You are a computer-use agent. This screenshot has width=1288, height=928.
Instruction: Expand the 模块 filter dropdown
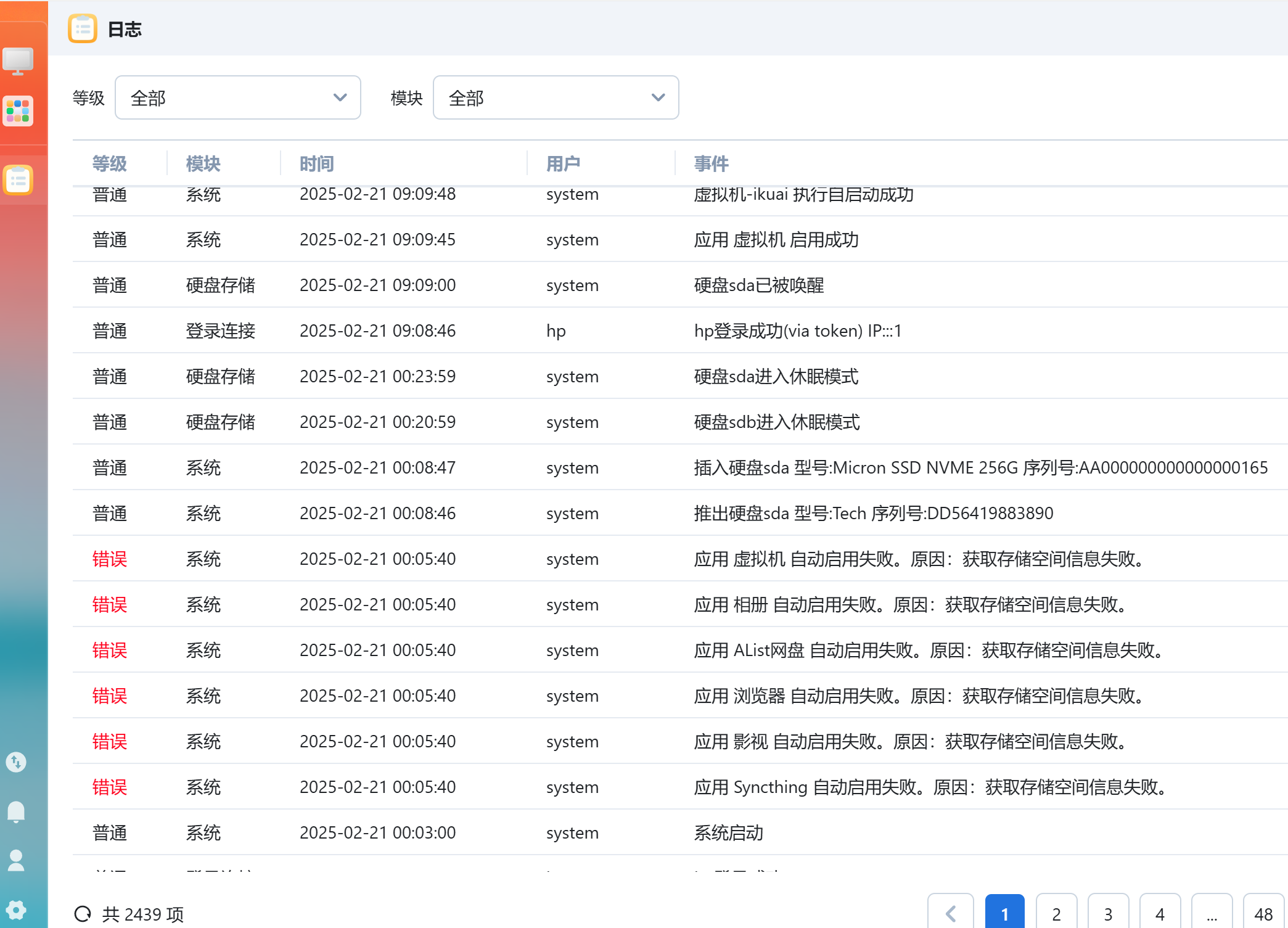point(556,97)
